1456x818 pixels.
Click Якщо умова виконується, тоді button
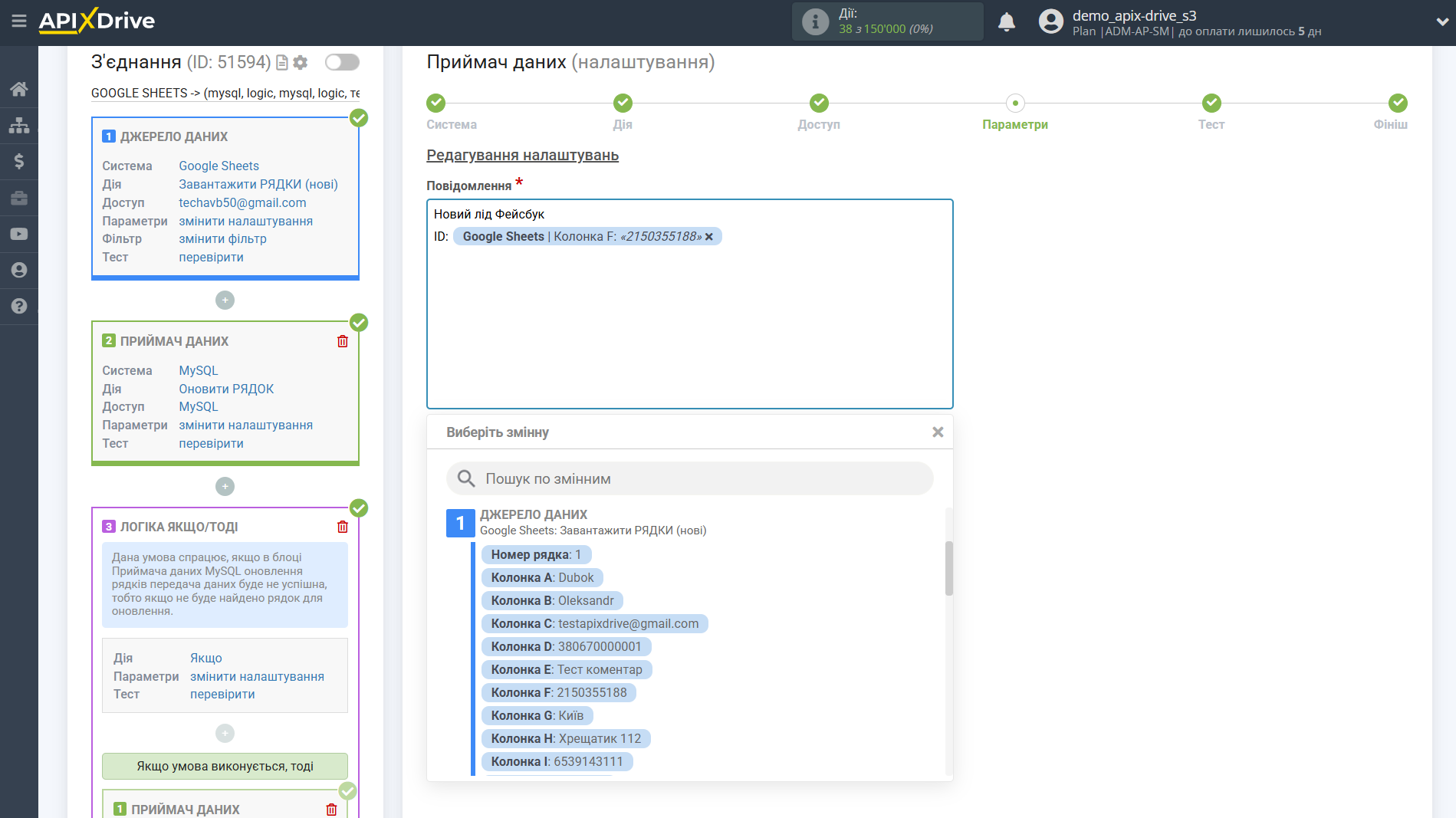(225, 766)
